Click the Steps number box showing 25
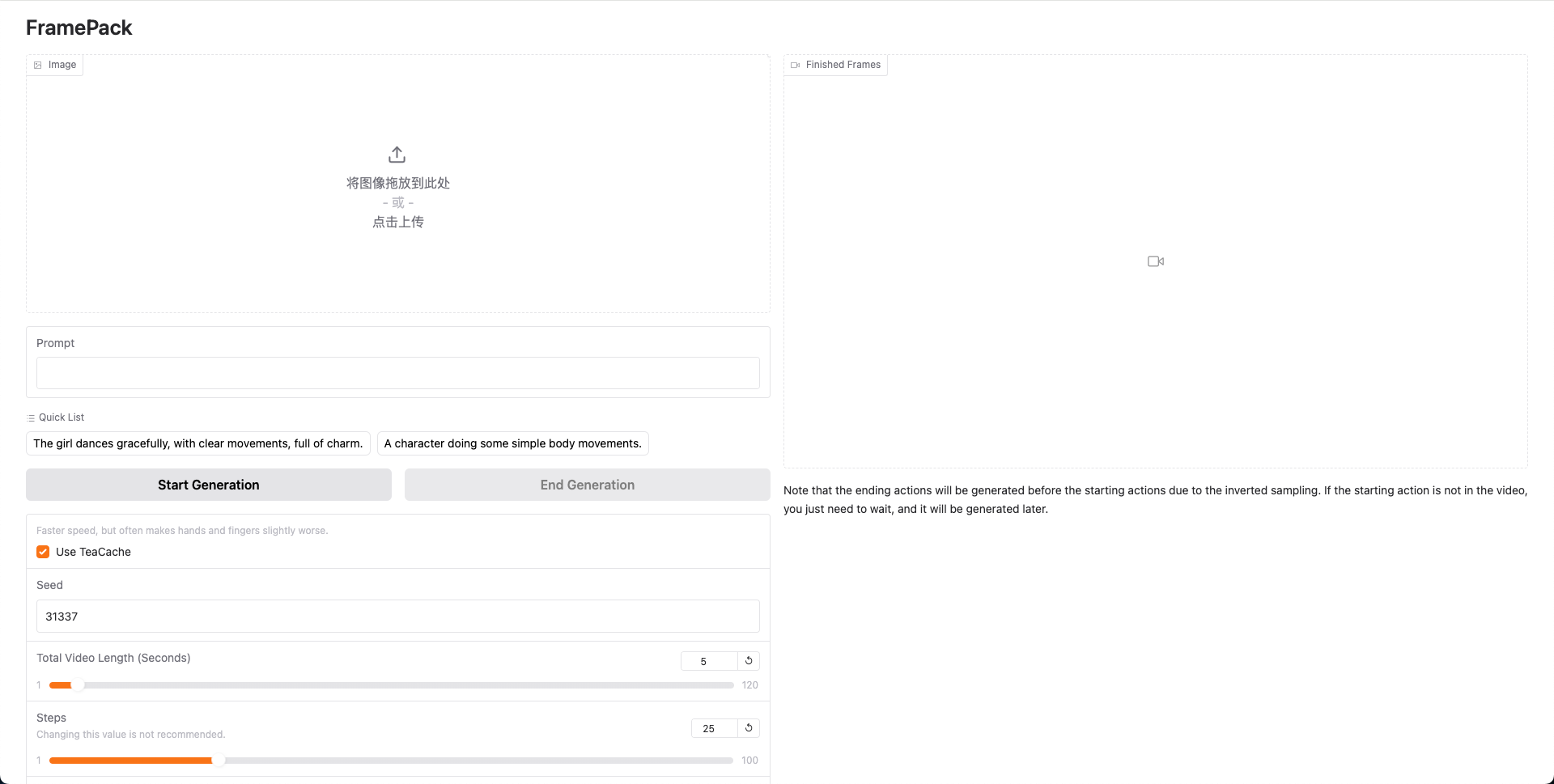1554x784 pixels. 714,728
